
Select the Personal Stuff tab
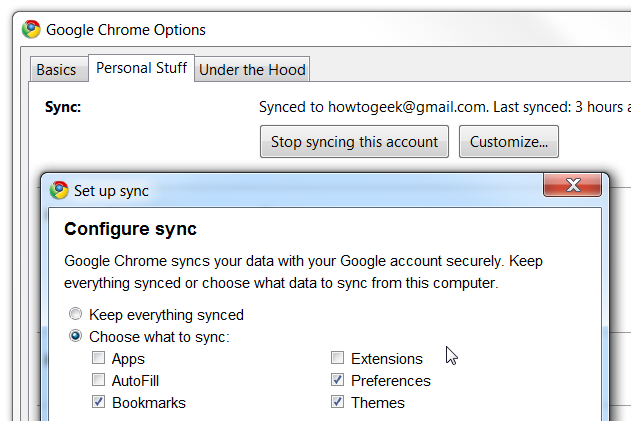pyautogui.click(x=140, y=68)
